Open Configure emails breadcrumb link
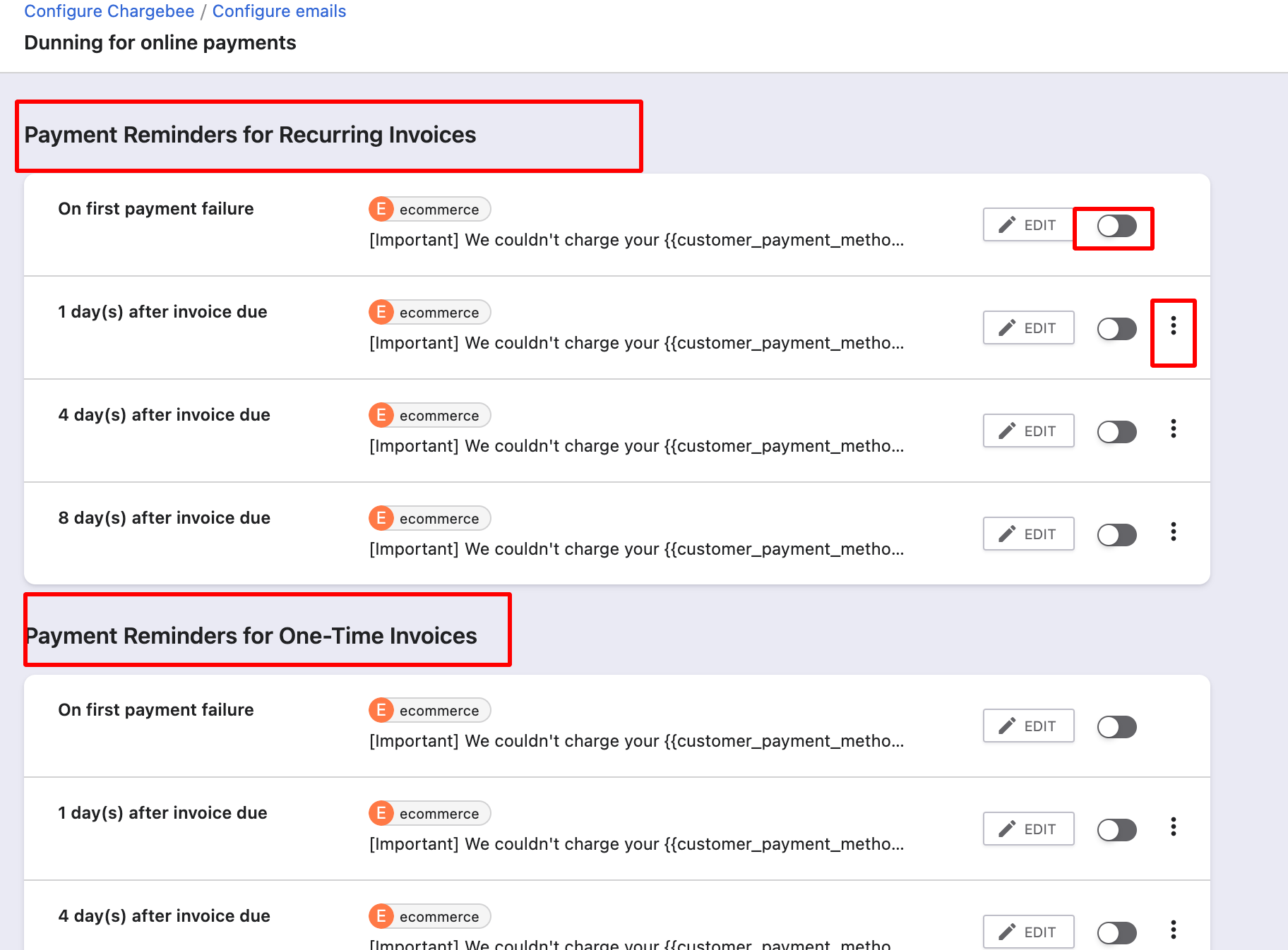The height and width of the screenshot is (950, 1288). tap(279, 11)
